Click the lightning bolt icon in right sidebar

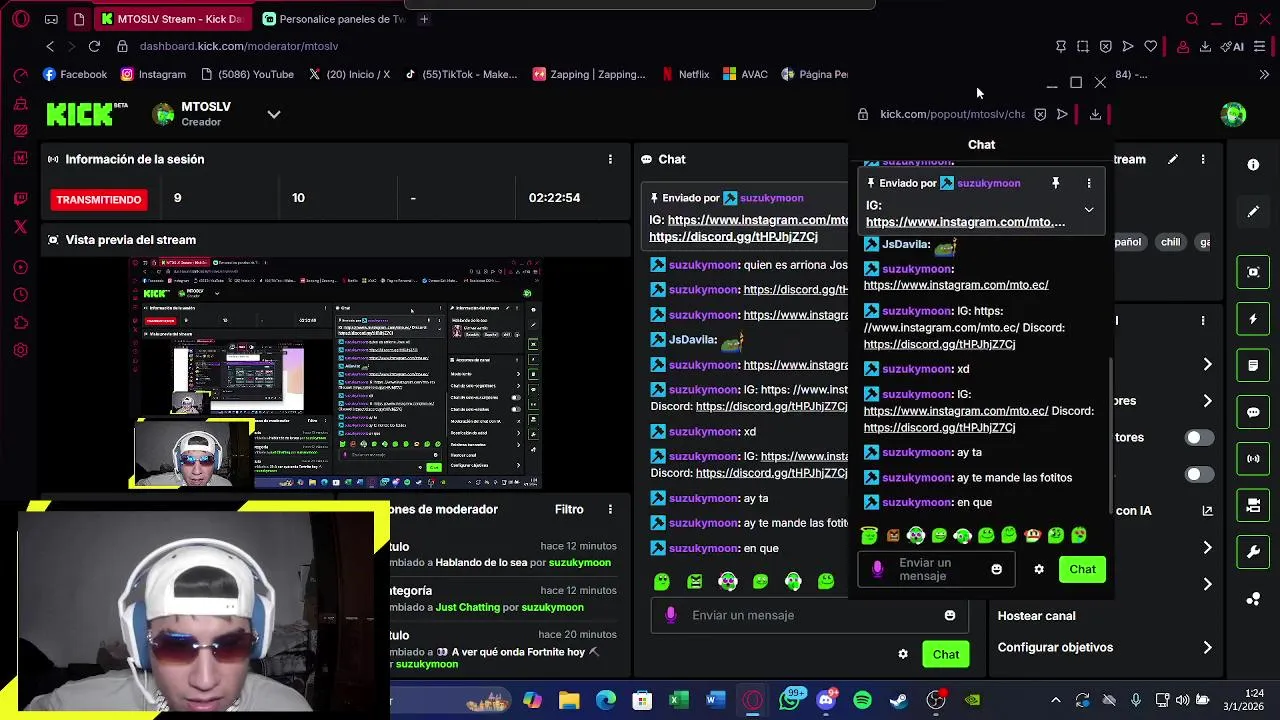1253,319
